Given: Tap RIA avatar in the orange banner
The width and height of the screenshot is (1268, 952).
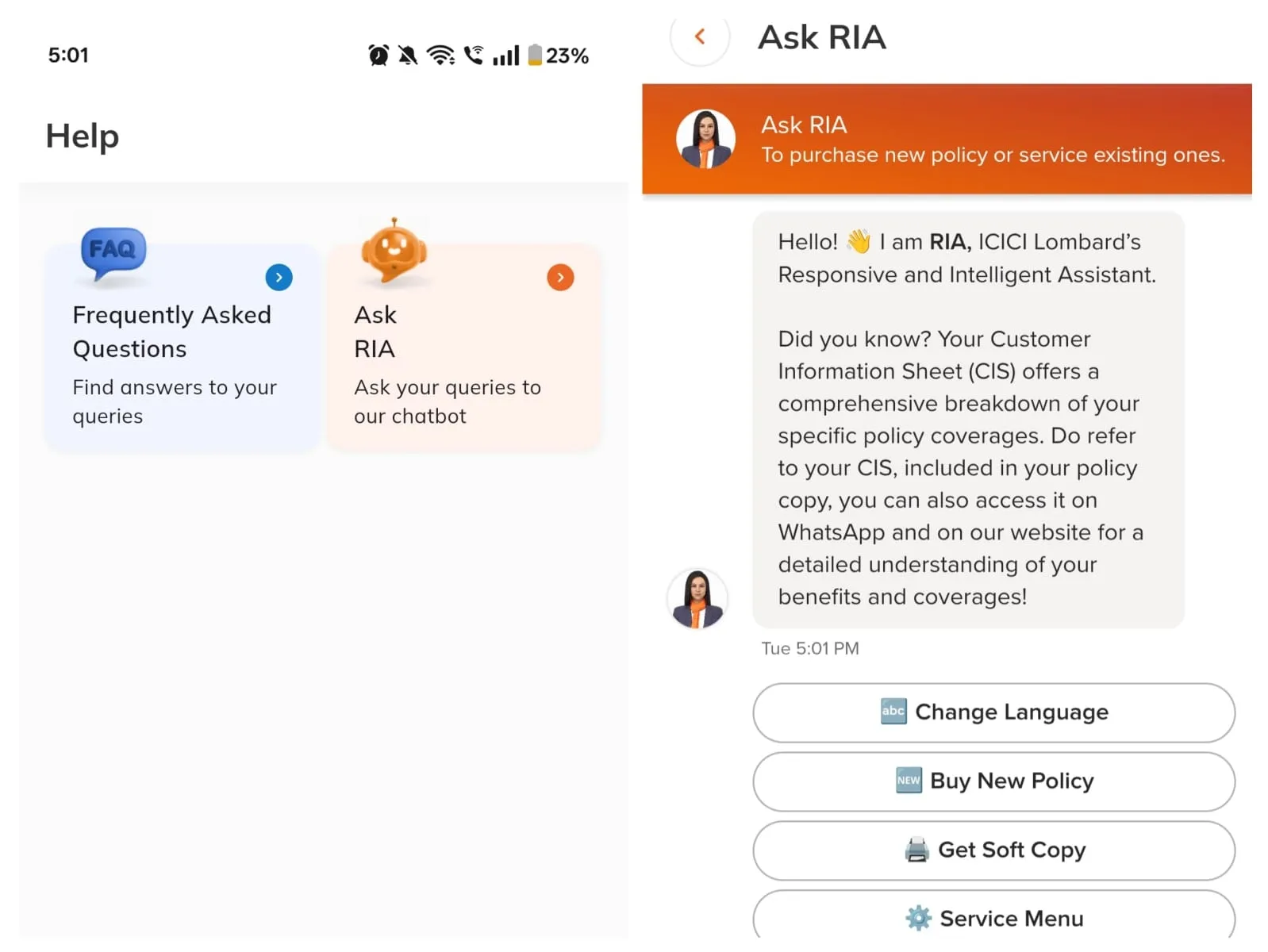Looking at the screenshot, I should tap(705, 139).
